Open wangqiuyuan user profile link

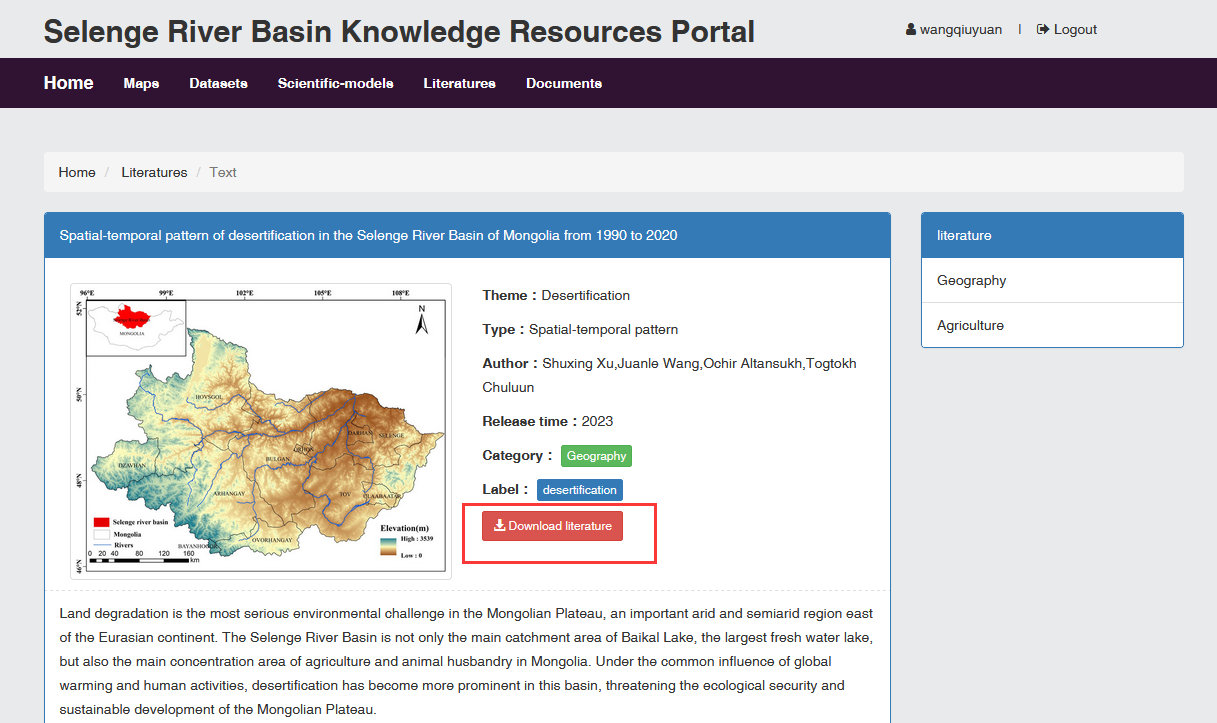click(954, 30)
